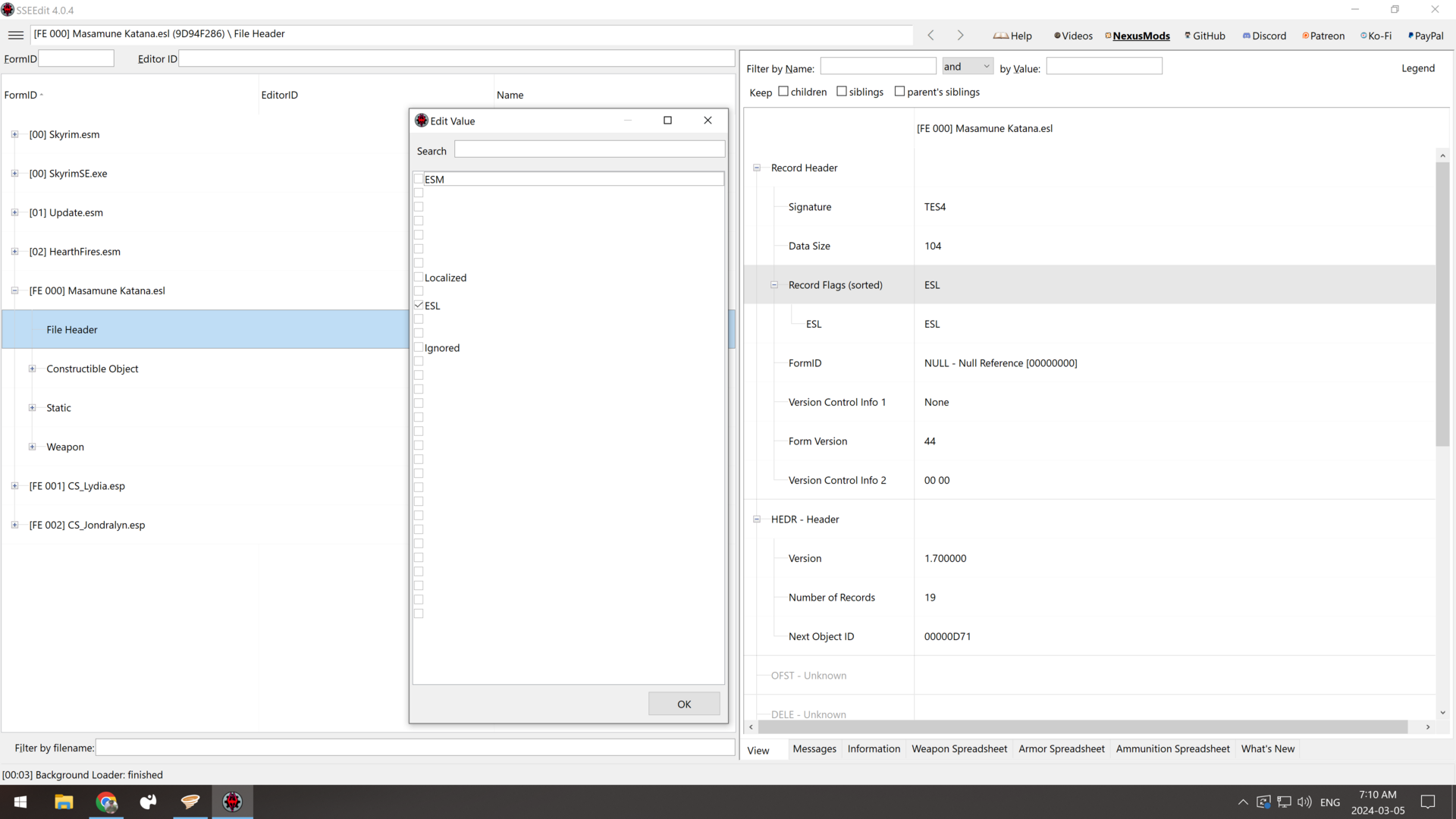Expand the [FE 001] CS_Lydia.esp node
This screenshot has height=819, width=1456.
pos(14,486)
